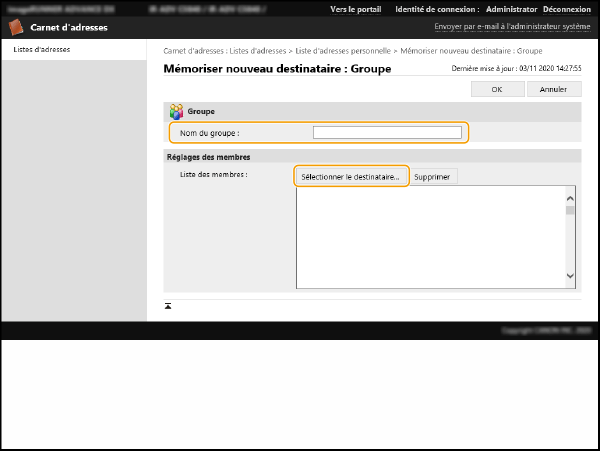This screenshot has width=600, height=451.
Task: Click the colorful Groupe icon
Action: tap(176, 112)
